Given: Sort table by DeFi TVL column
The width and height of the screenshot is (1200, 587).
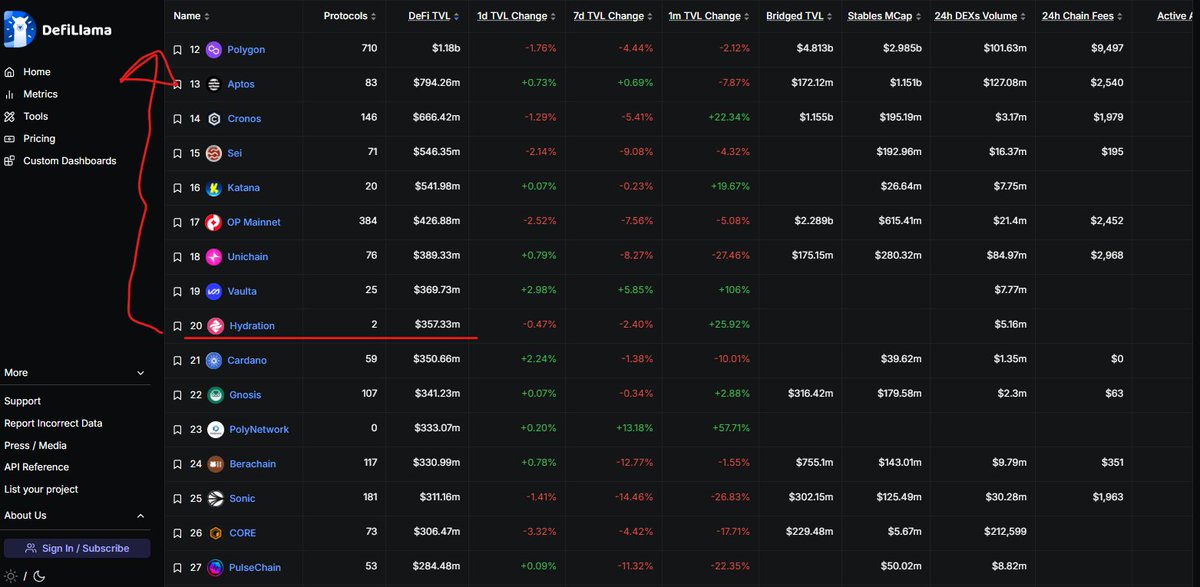Looking at the screenshot, I should (434, 16).
